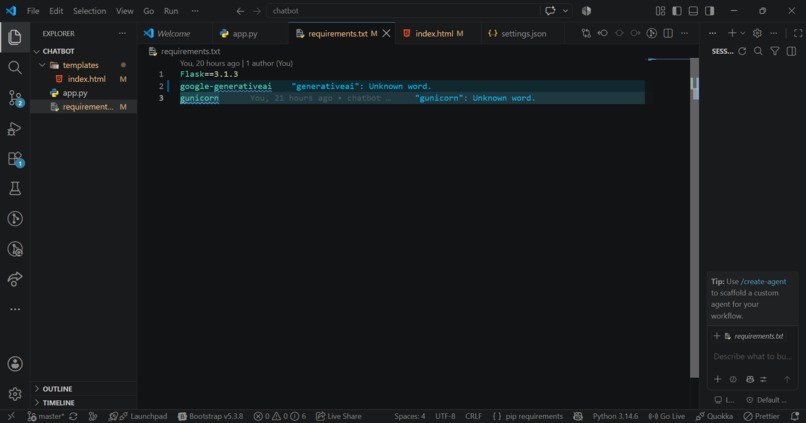
Task: Open the Selection menu
Action: pos(89,11)
